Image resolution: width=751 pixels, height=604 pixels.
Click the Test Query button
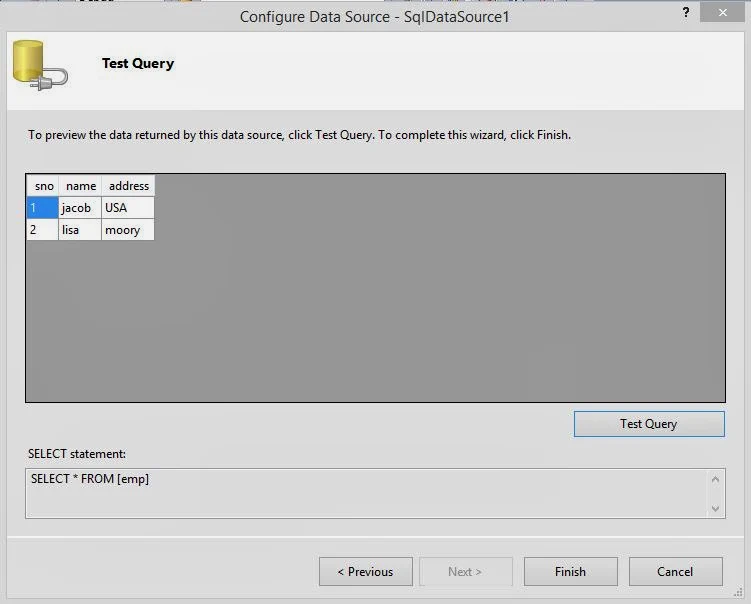(x=649, y=424)
